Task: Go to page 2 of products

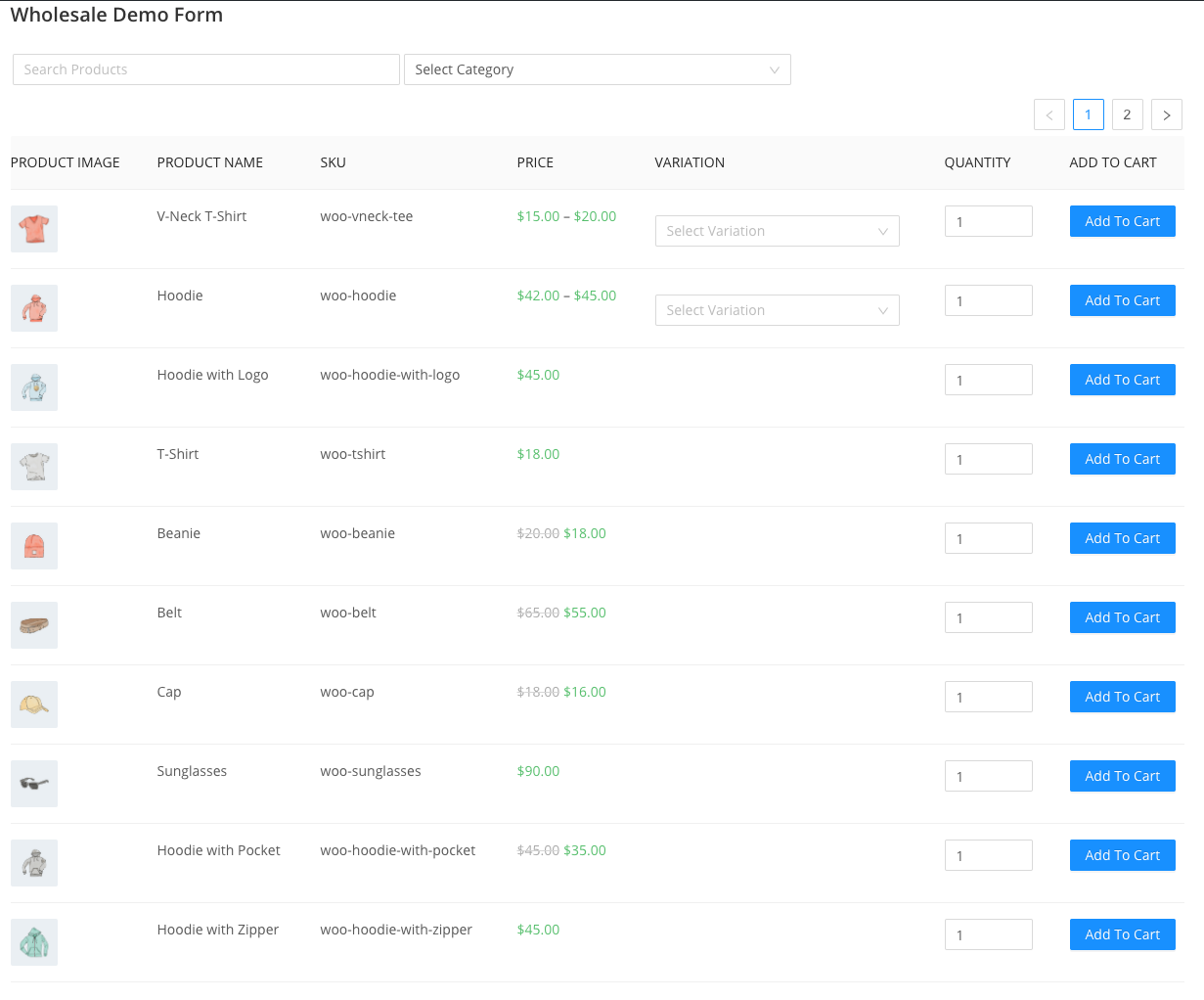Action: [x=1127, y=114]
